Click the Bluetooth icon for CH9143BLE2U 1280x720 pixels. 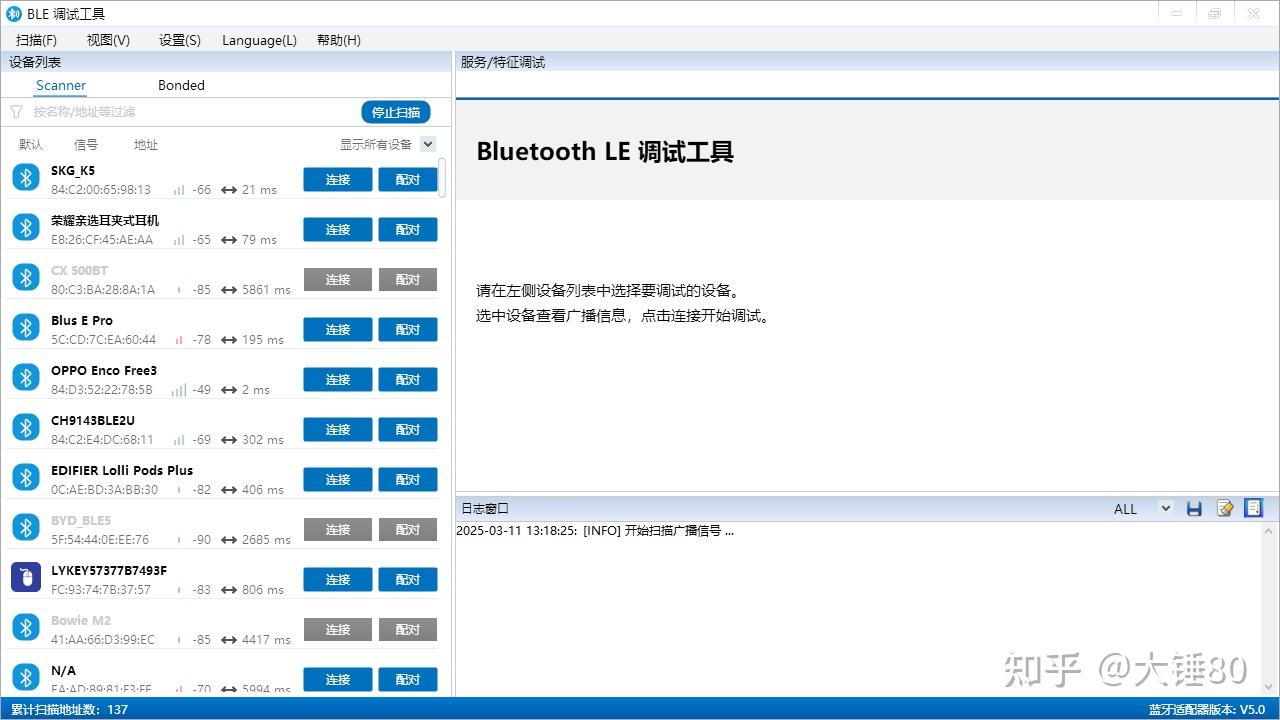[26, 427]
